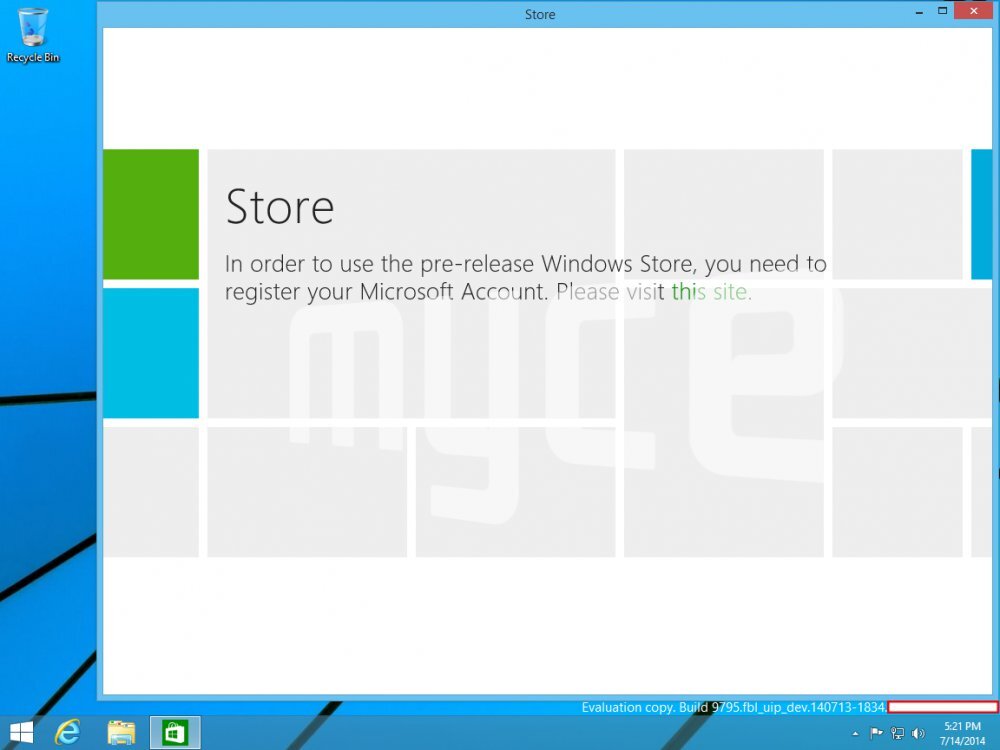The image size is (1000, 750).
Task: Visit "this site" link in the Store message
Action: tap(710, 292)
